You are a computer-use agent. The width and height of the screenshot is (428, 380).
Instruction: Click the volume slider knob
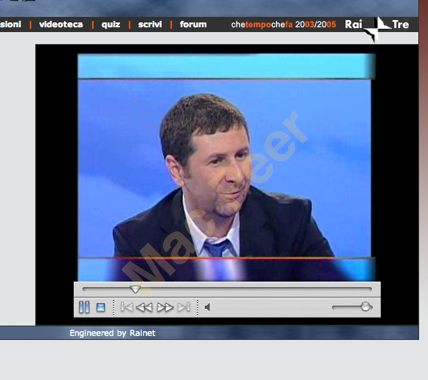(366, 307)
